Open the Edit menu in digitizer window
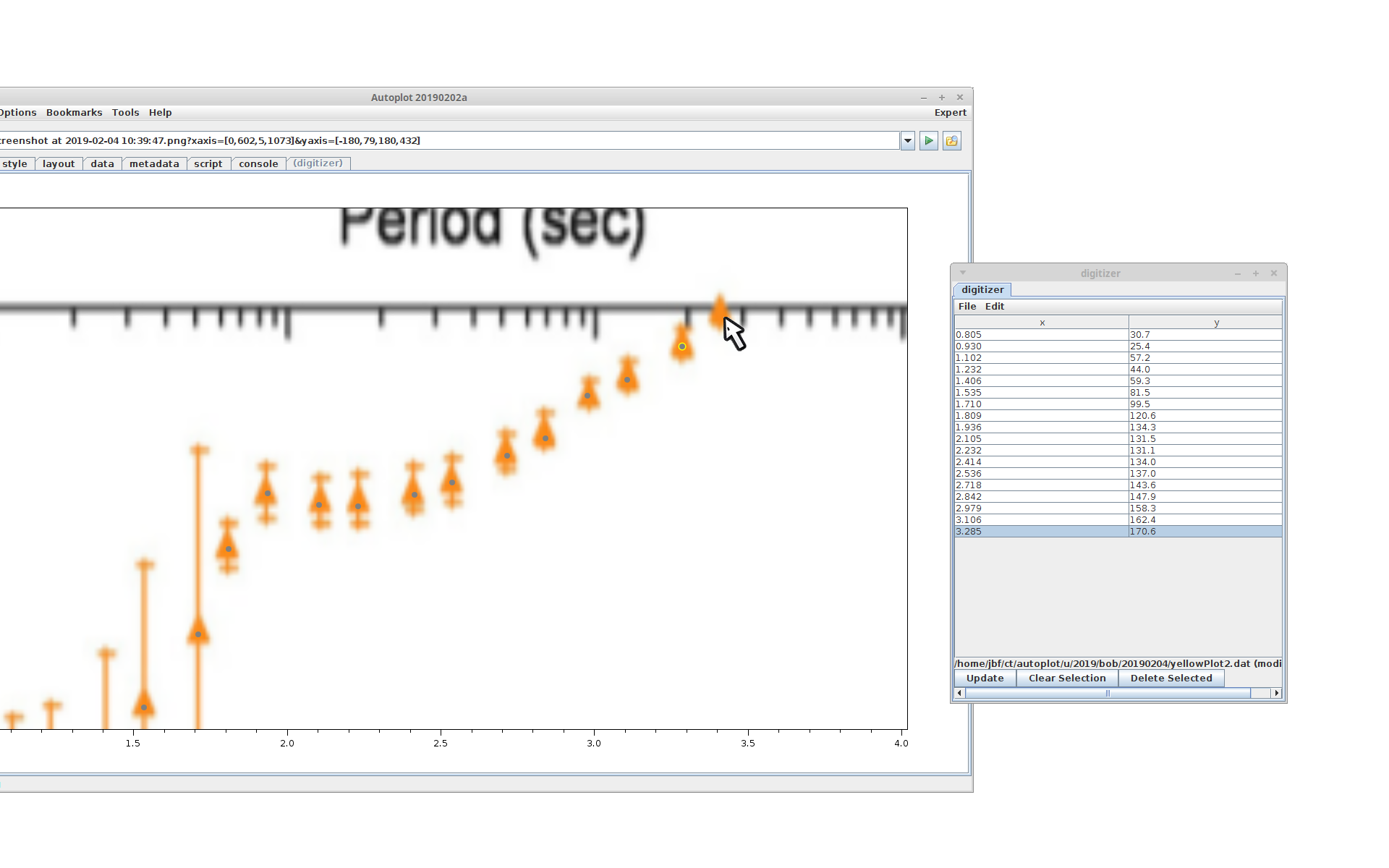Viewport: 1389px width, 868px height. point(995,307)
